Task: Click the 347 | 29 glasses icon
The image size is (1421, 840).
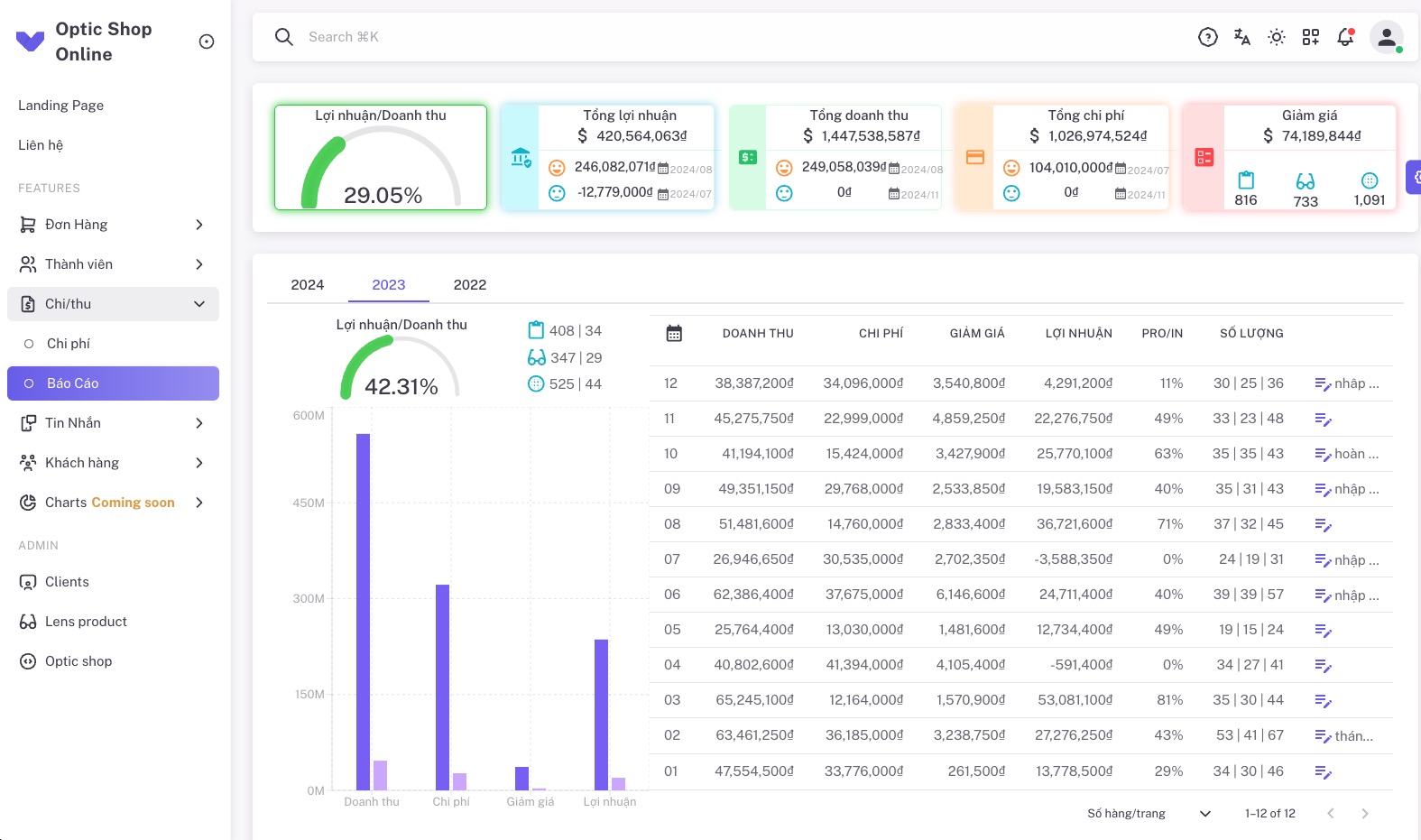Action: click(537, 357)
